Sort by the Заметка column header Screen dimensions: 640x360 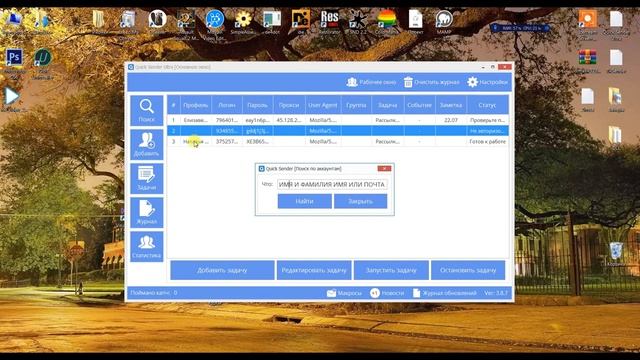(451, 105)
